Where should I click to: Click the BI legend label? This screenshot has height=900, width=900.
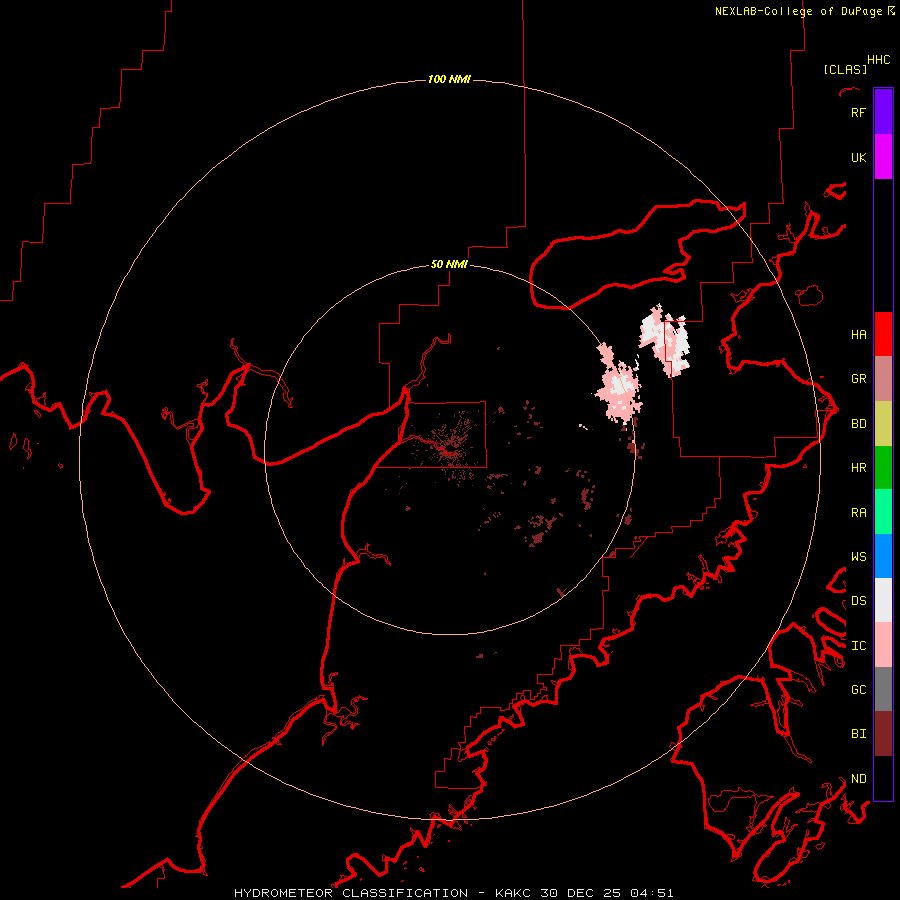pos(858,734)
